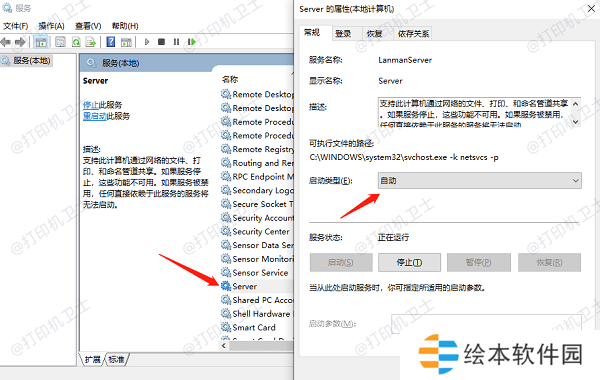
Task: Click the Back arrow toolbar icon
Action: click(5, 42)
